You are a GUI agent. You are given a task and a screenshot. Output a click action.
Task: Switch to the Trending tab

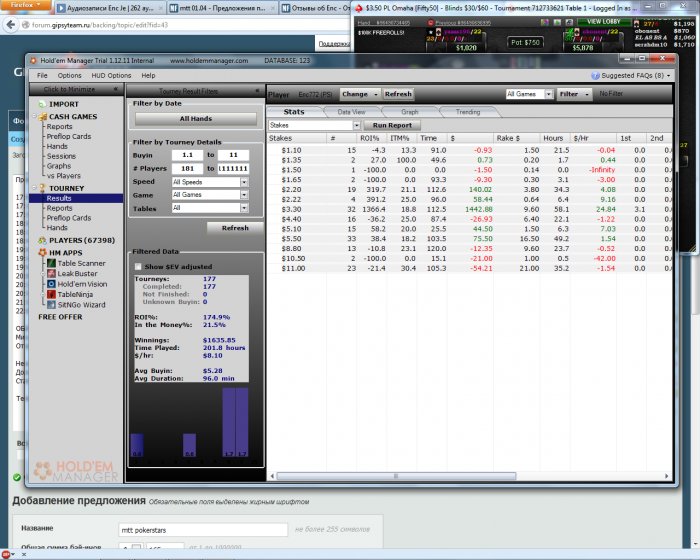[x=467, y=112]
